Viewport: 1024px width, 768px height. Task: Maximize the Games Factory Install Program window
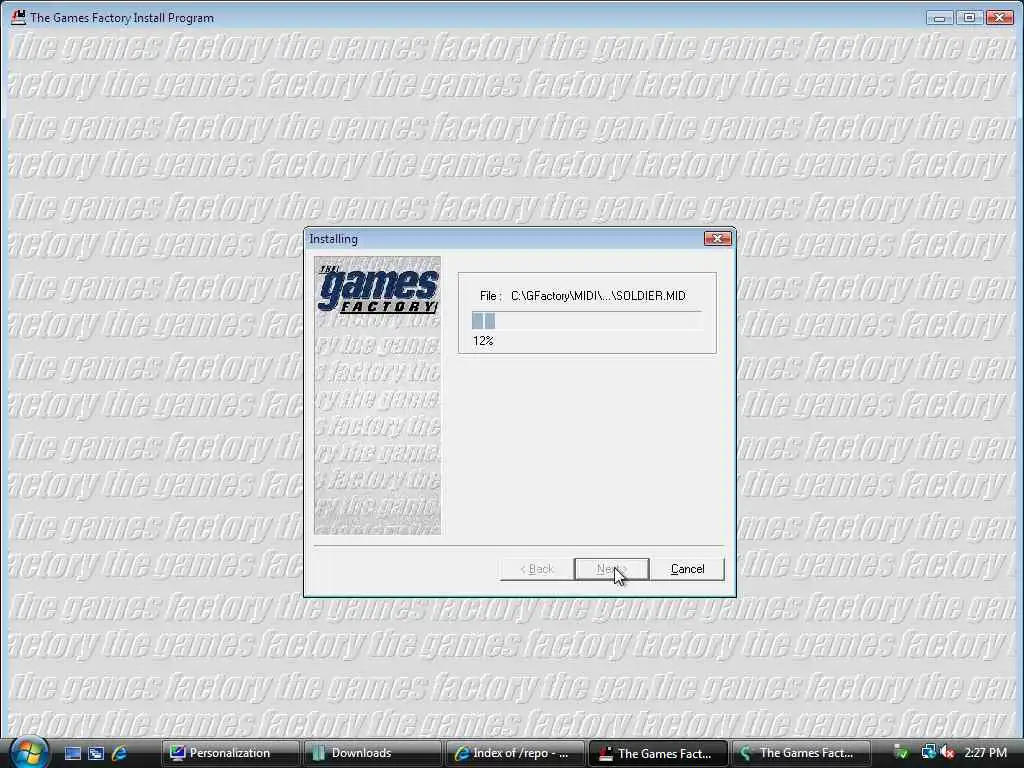[969, 18]
